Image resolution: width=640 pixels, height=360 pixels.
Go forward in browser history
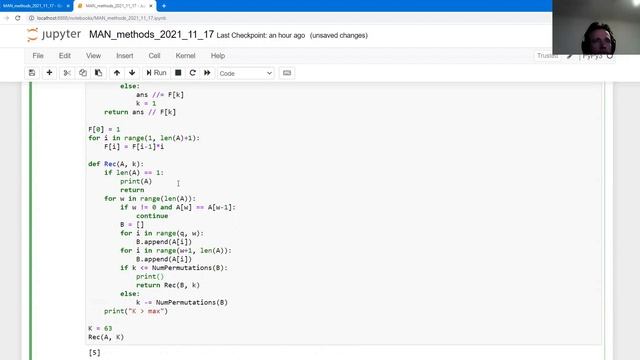[6, 18]
